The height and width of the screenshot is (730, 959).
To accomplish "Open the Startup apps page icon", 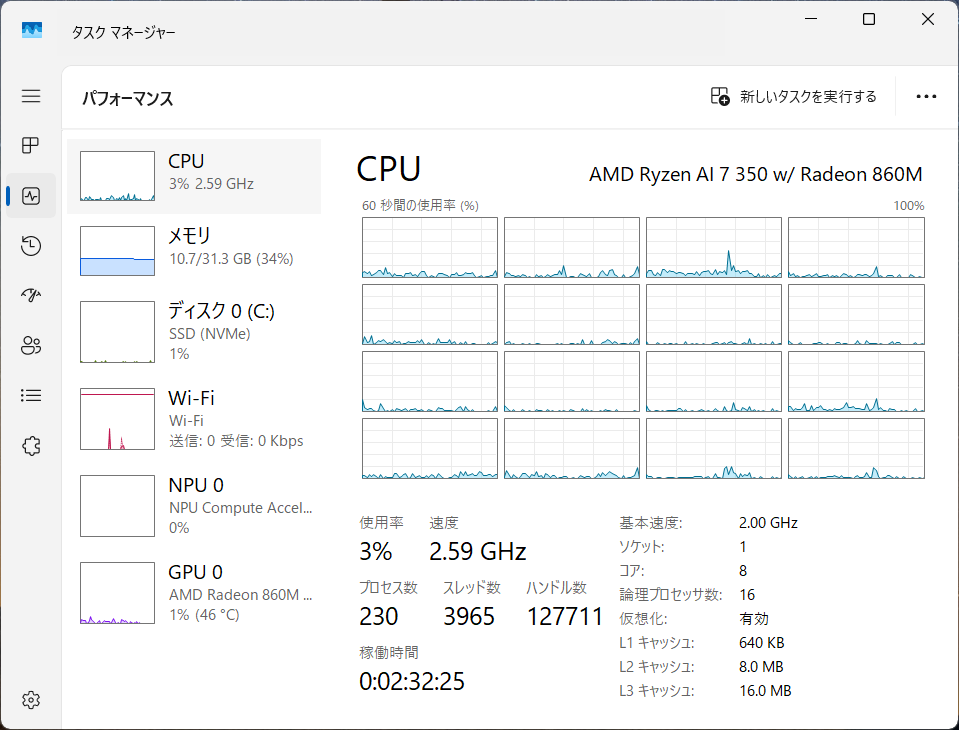I will tap(31, 296).
